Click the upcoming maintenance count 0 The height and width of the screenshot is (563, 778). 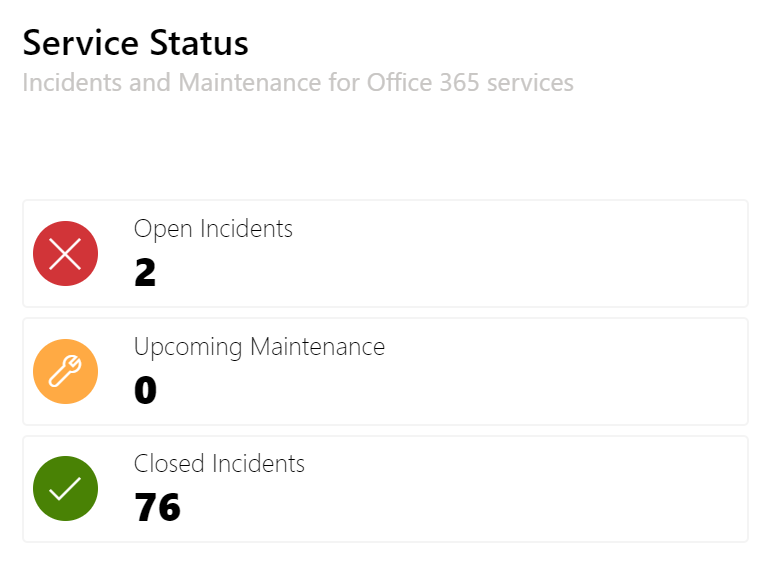tap(145, 390)
